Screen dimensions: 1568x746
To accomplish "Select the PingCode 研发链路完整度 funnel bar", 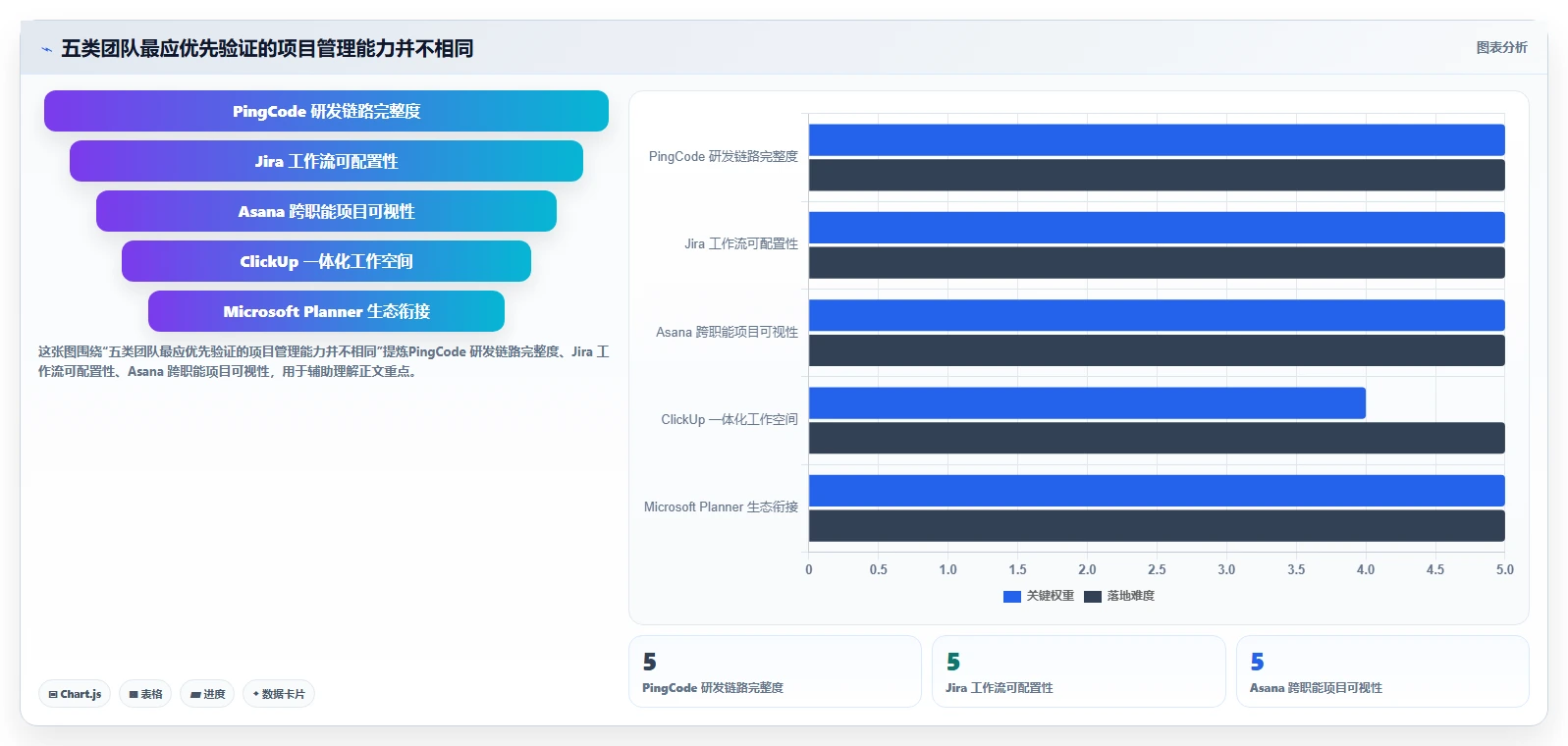I will 326,111.
